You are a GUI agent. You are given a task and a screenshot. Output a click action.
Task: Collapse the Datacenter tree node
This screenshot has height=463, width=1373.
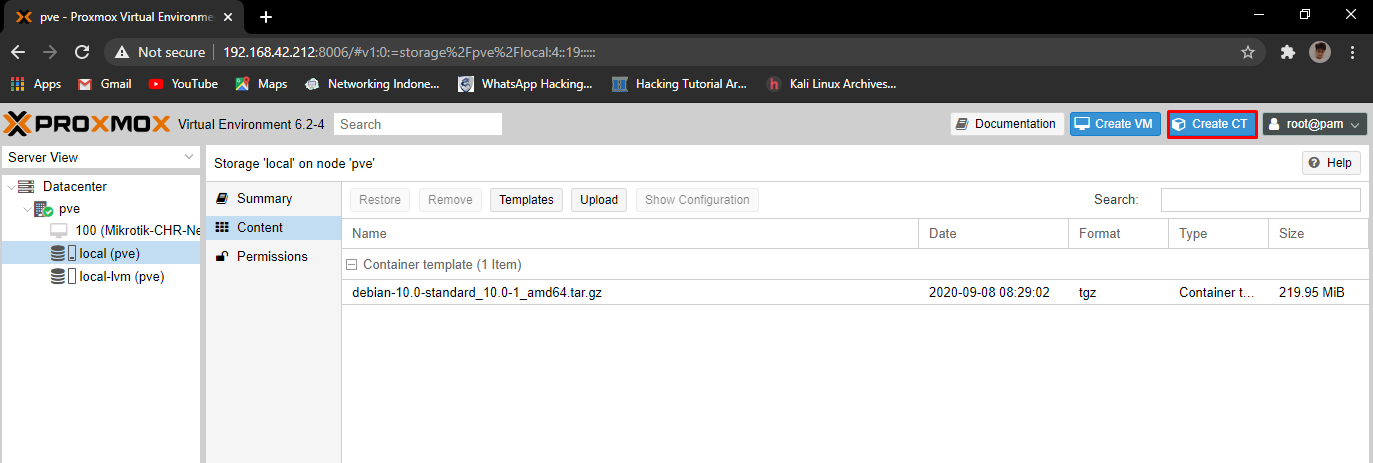pos(10,187)
